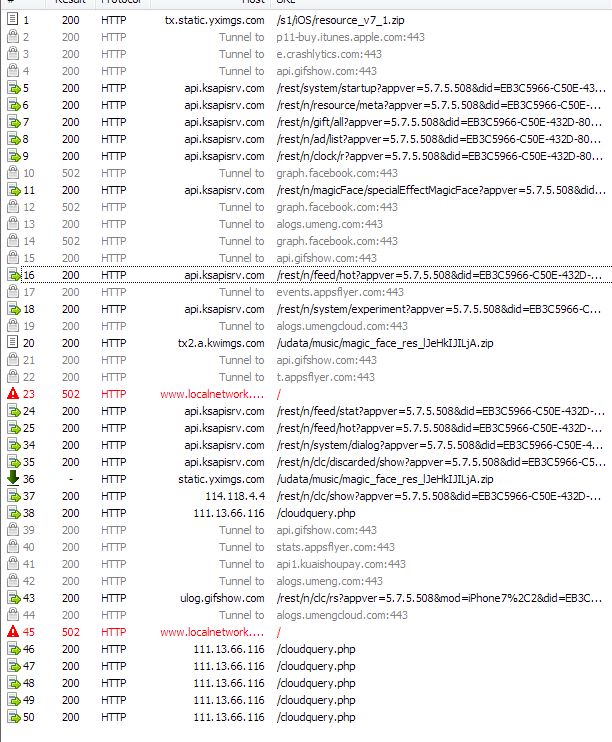Select alogs.umeng.com:443 in session 13
The height and width of the screenshot is (742, 612).
(x=329, y=224)
